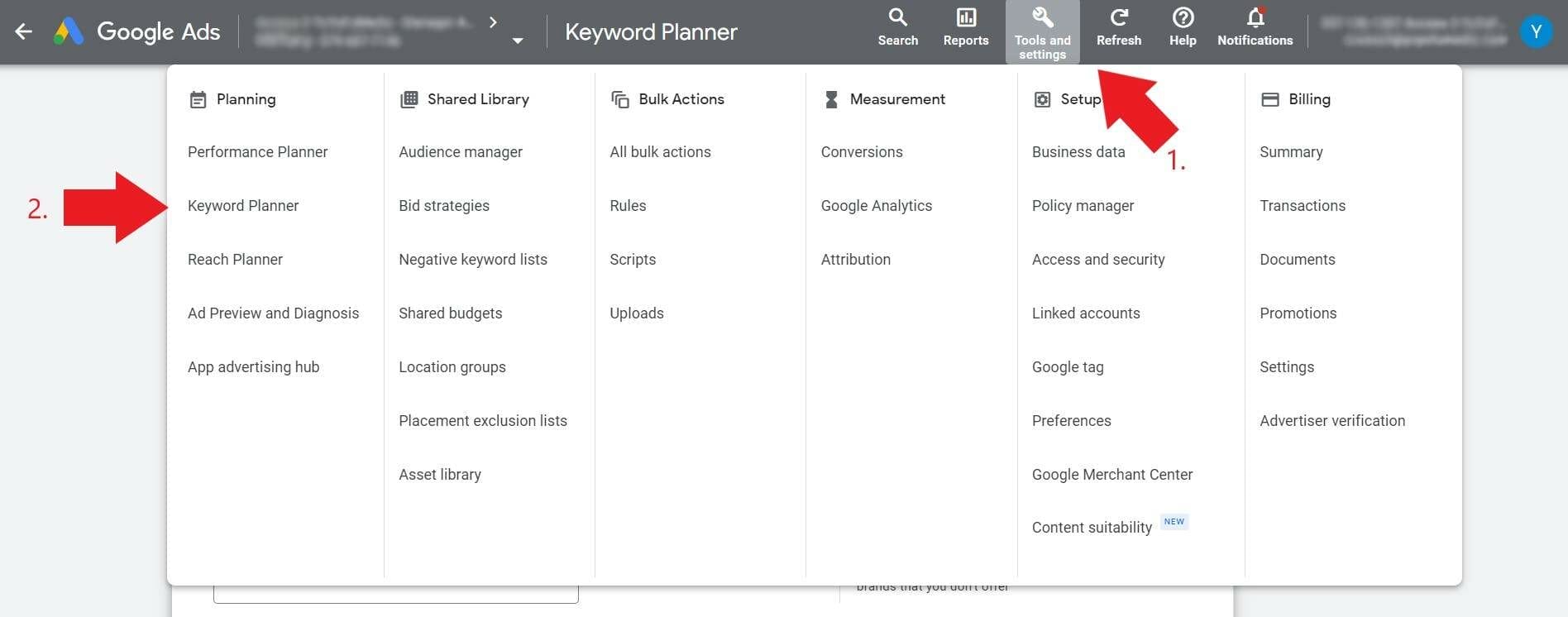Open Transactions
The height and width of the screenshot is (617, 1568).
point(1303,206)
